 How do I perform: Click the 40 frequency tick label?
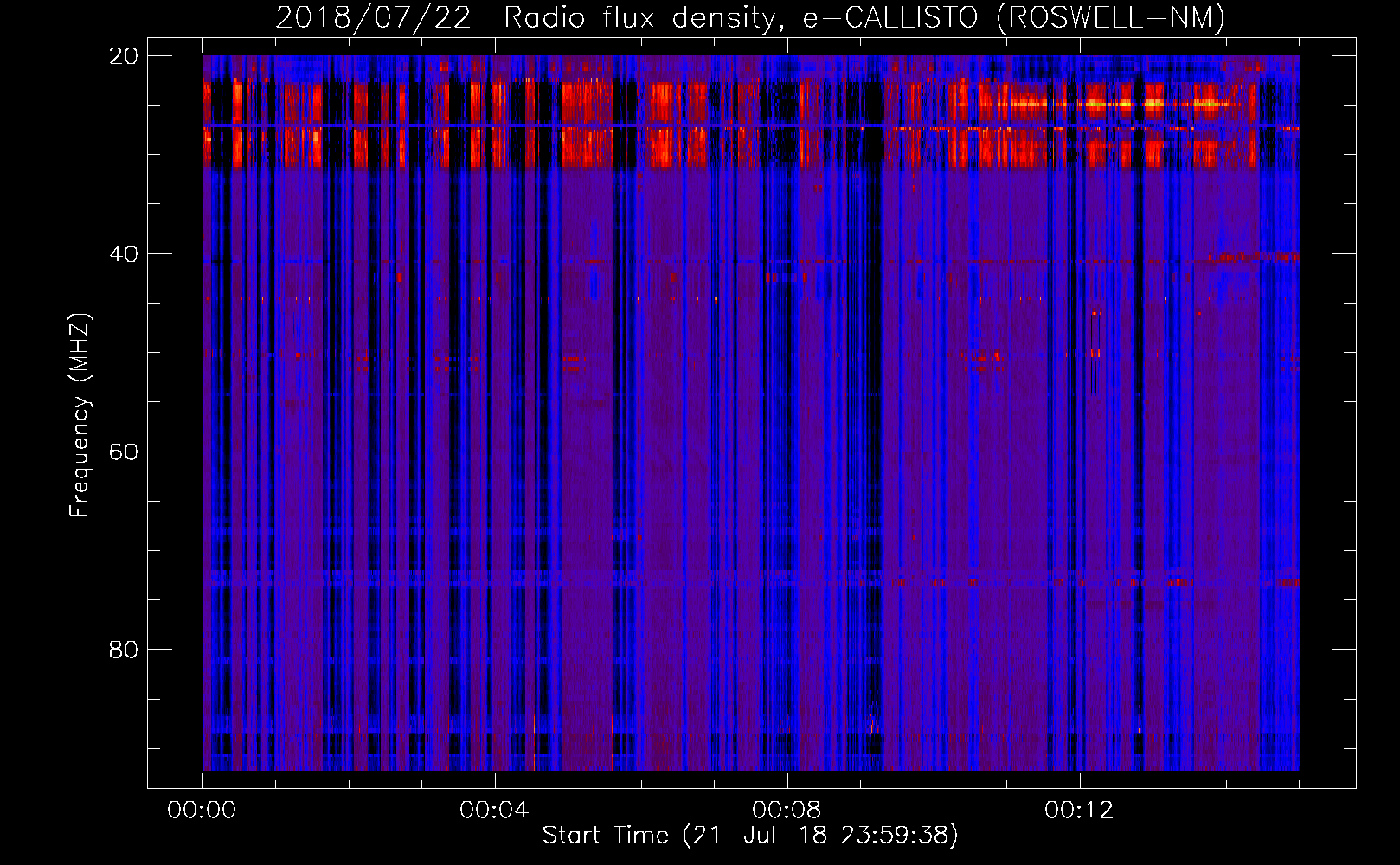124,254
